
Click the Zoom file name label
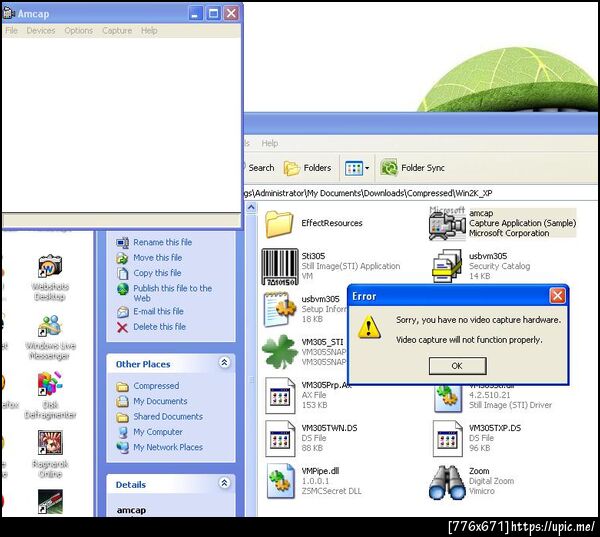tap(479, 471)
